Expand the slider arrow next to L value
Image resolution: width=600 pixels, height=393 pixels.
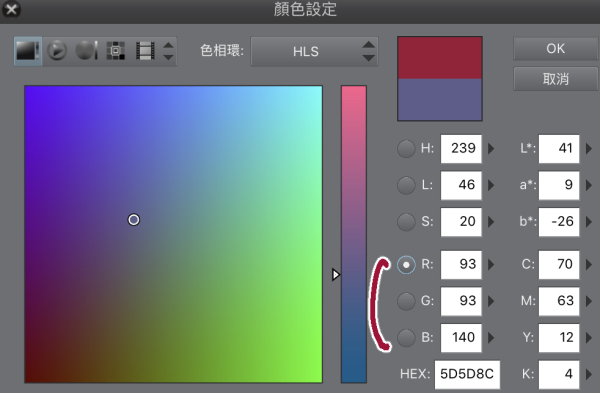pyautogui.click(x=491, y=185)
